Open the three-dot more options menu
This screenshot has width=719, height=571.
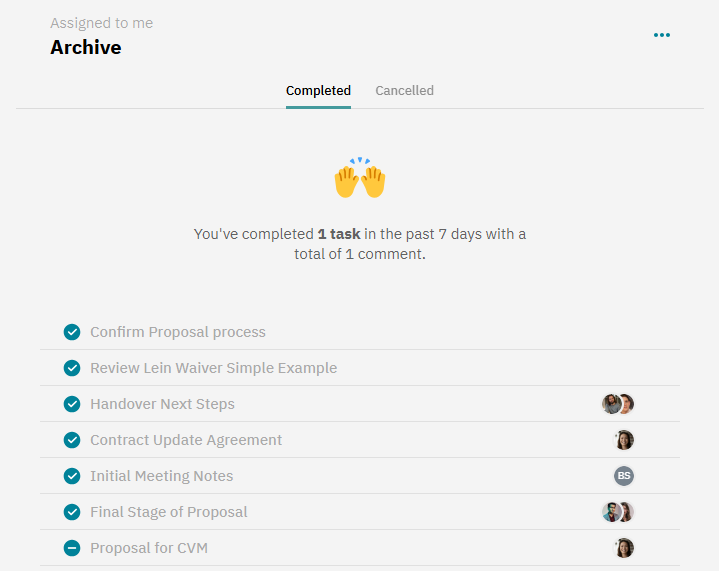[662, 35]
